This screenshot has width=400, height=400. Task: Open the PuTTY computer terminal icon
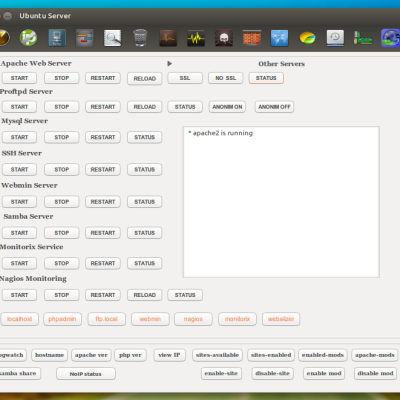pyautogui.click(x=57, y=38)
